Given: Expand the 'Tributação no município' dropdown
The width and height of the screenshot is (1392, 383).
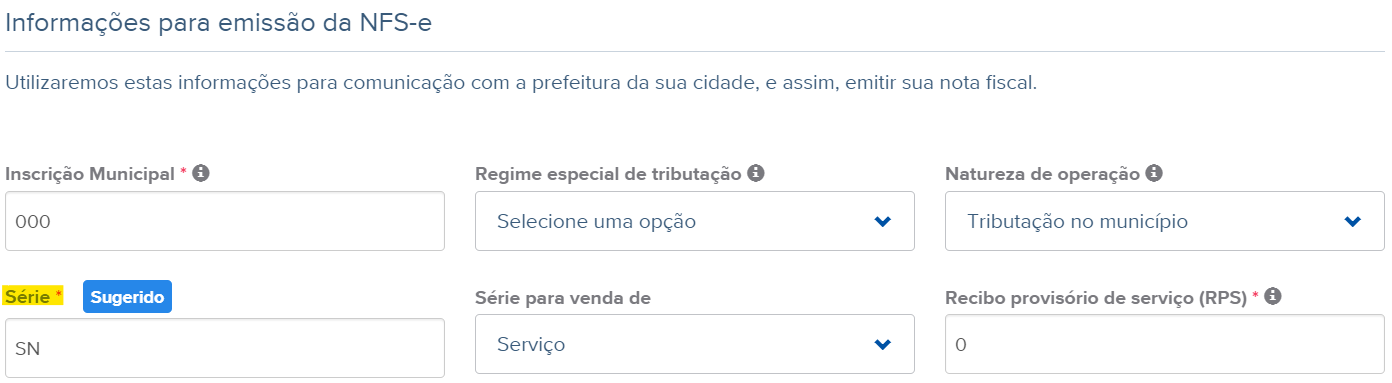Looking at the screenshot, I should click(1165, 221).
